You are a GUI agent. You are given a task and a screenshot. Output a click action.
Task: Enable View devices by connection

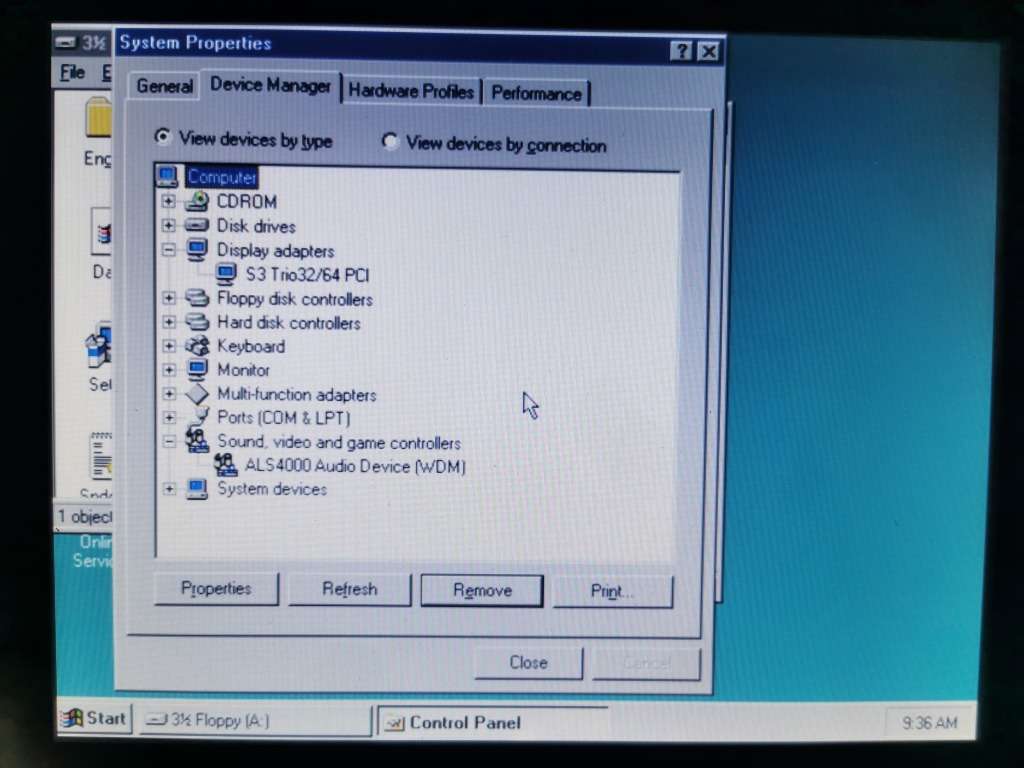click(x=390, y=141)
